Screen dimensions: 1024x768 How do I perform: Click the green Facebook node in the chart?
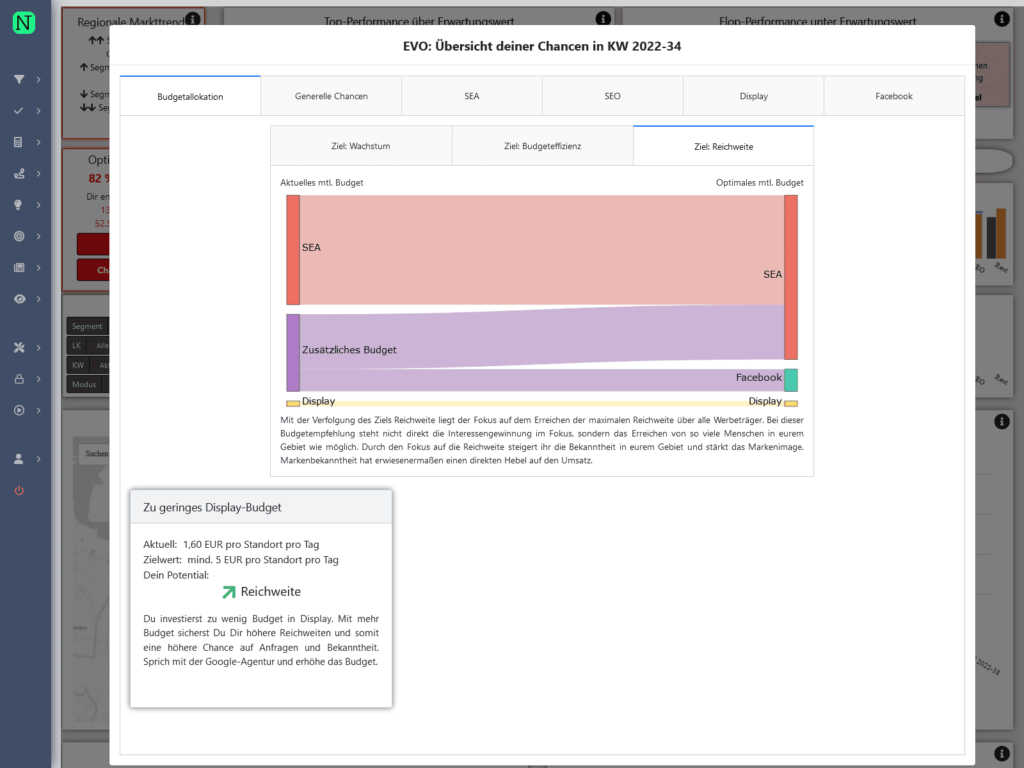791,380
